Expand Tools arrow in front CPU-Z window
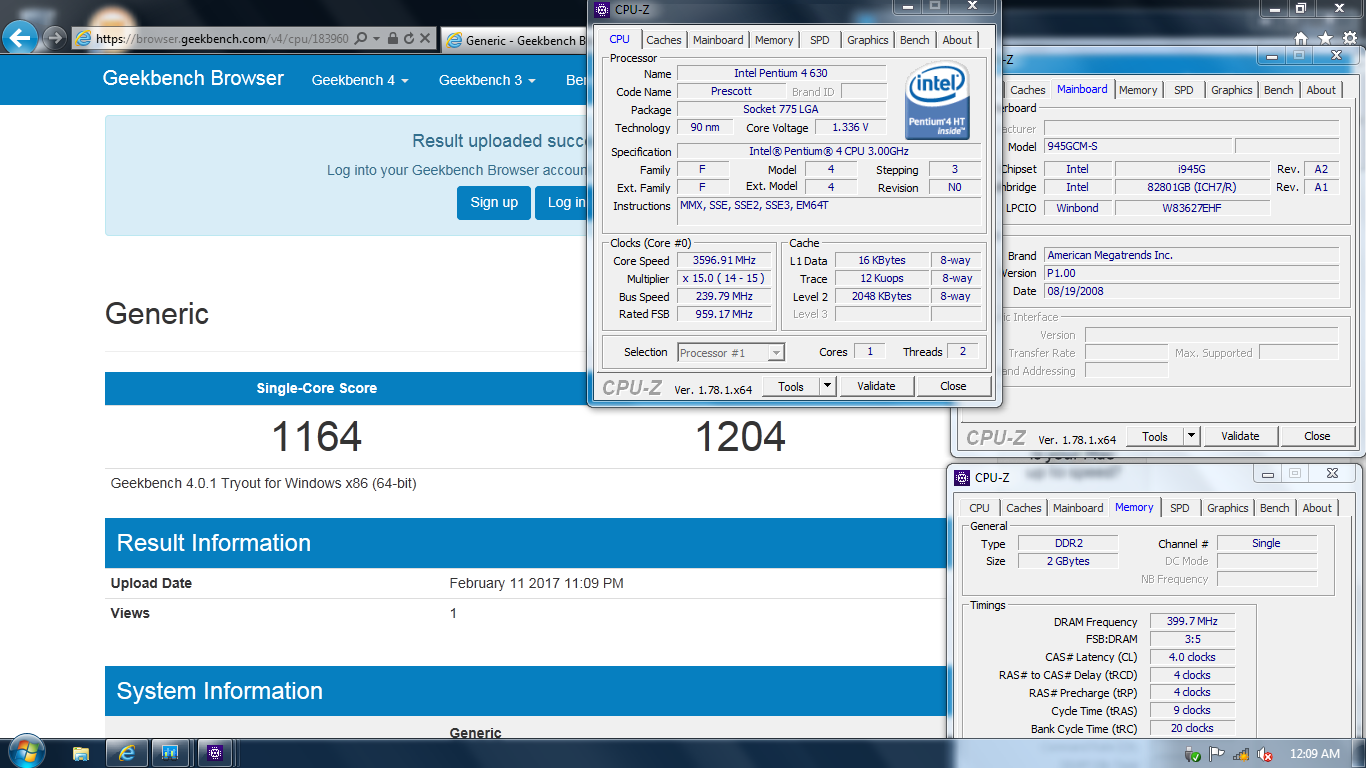Viewport: 1366px width, 768px height. (827, 386)
